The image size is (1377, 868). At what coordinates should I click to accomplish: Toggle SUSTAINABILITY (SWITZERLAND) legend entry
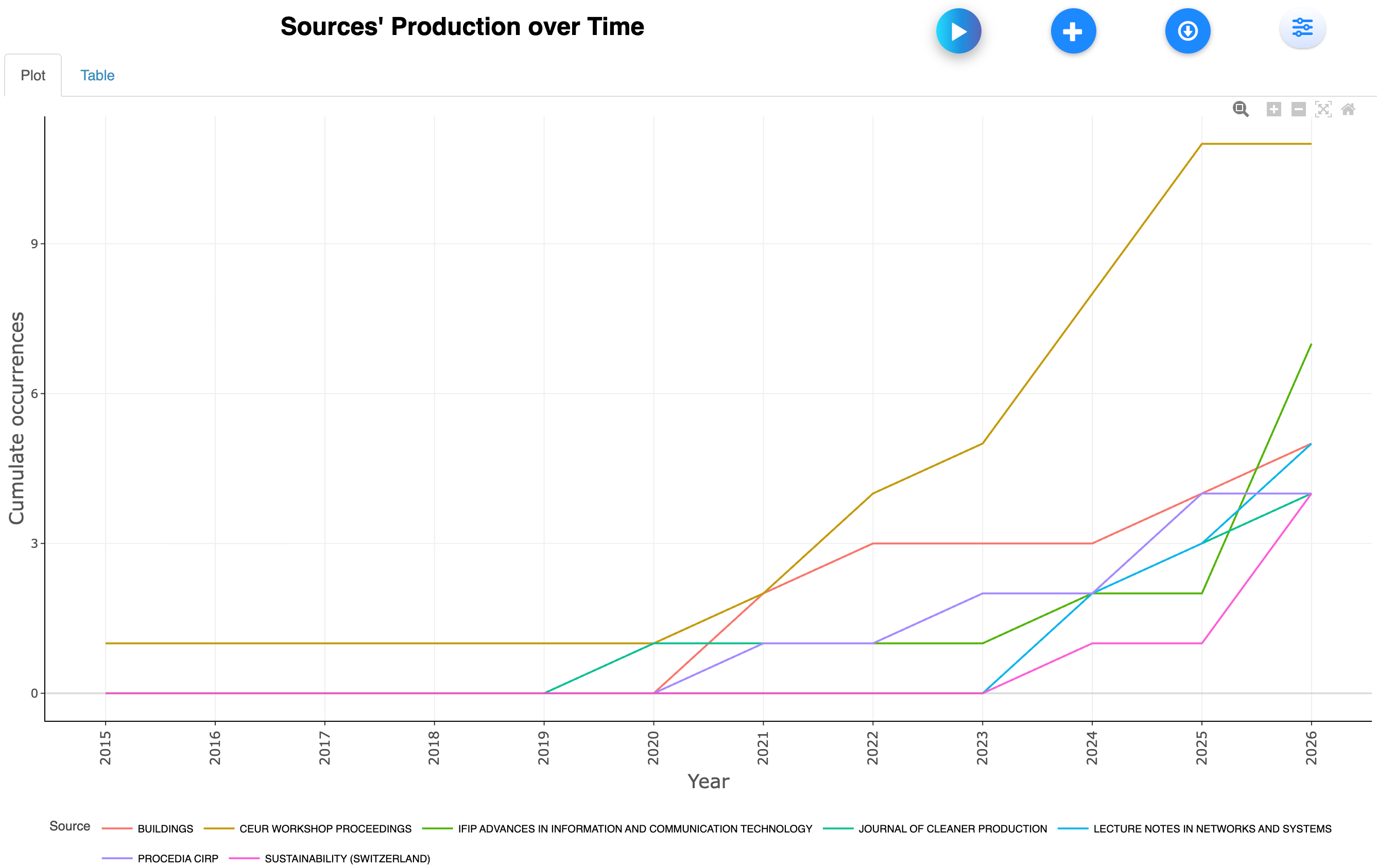[347, 858]
